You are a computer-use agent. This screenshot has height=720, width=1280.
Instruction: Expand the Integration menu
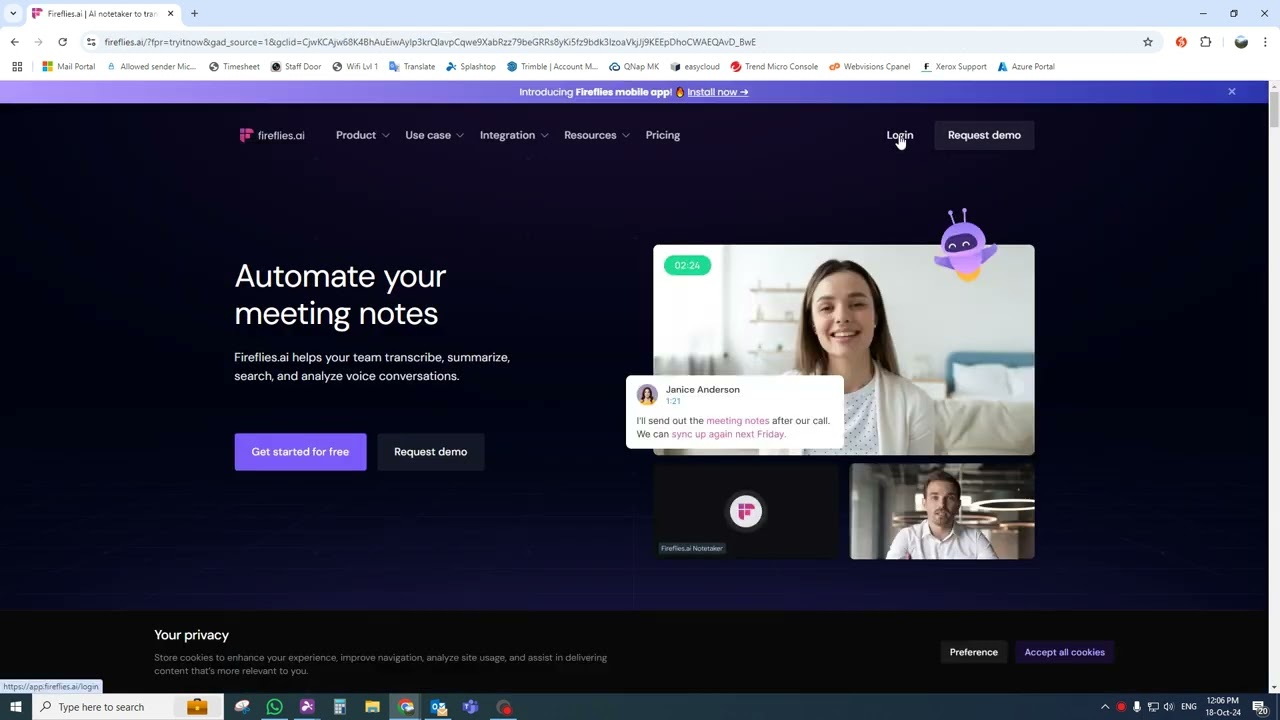click(513, 135)
